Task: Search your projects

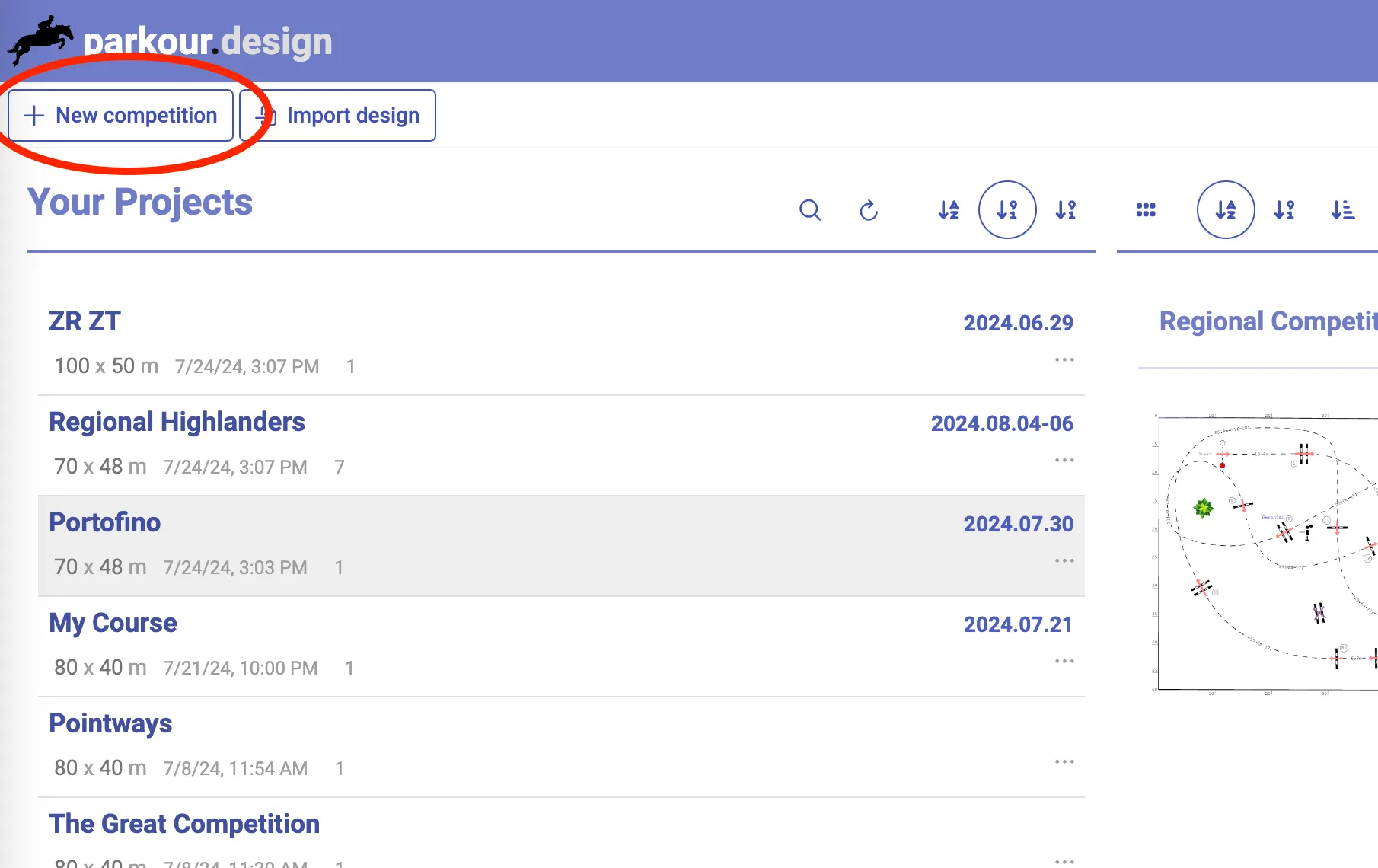Action: 810,210
